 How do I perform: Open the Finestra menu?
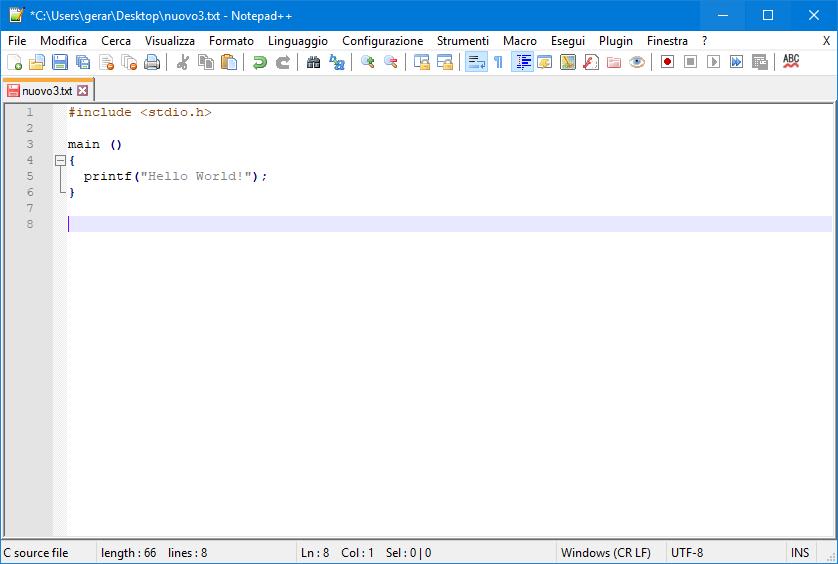tap(668, 41)
